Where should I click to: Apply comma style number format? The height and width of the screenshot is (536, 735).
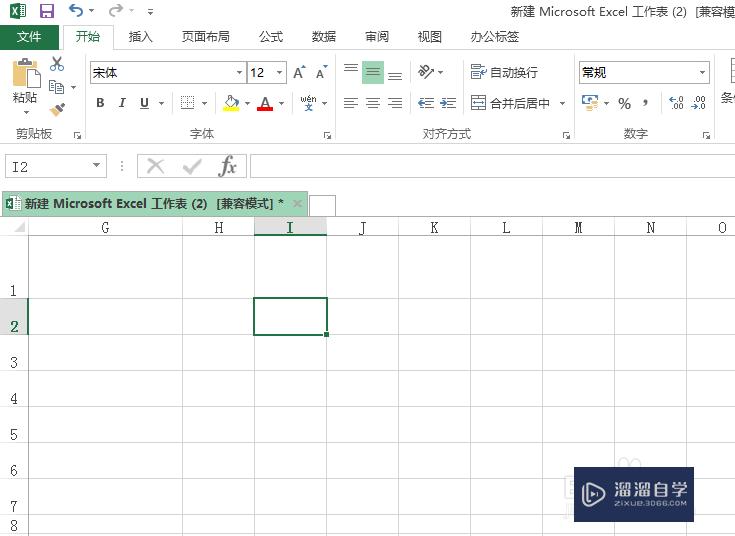645,103
